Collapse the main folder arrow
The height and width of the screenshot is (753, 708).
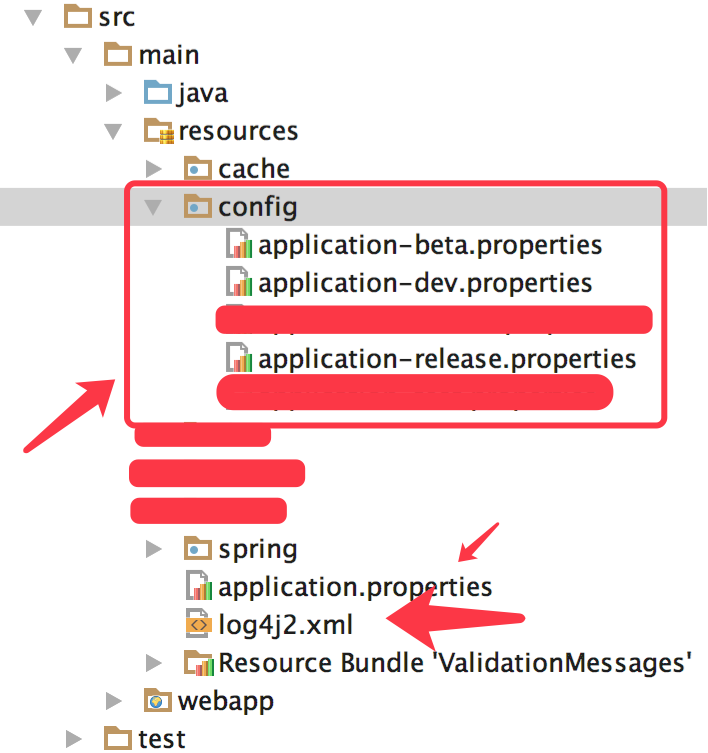click(x=73, y=55)
